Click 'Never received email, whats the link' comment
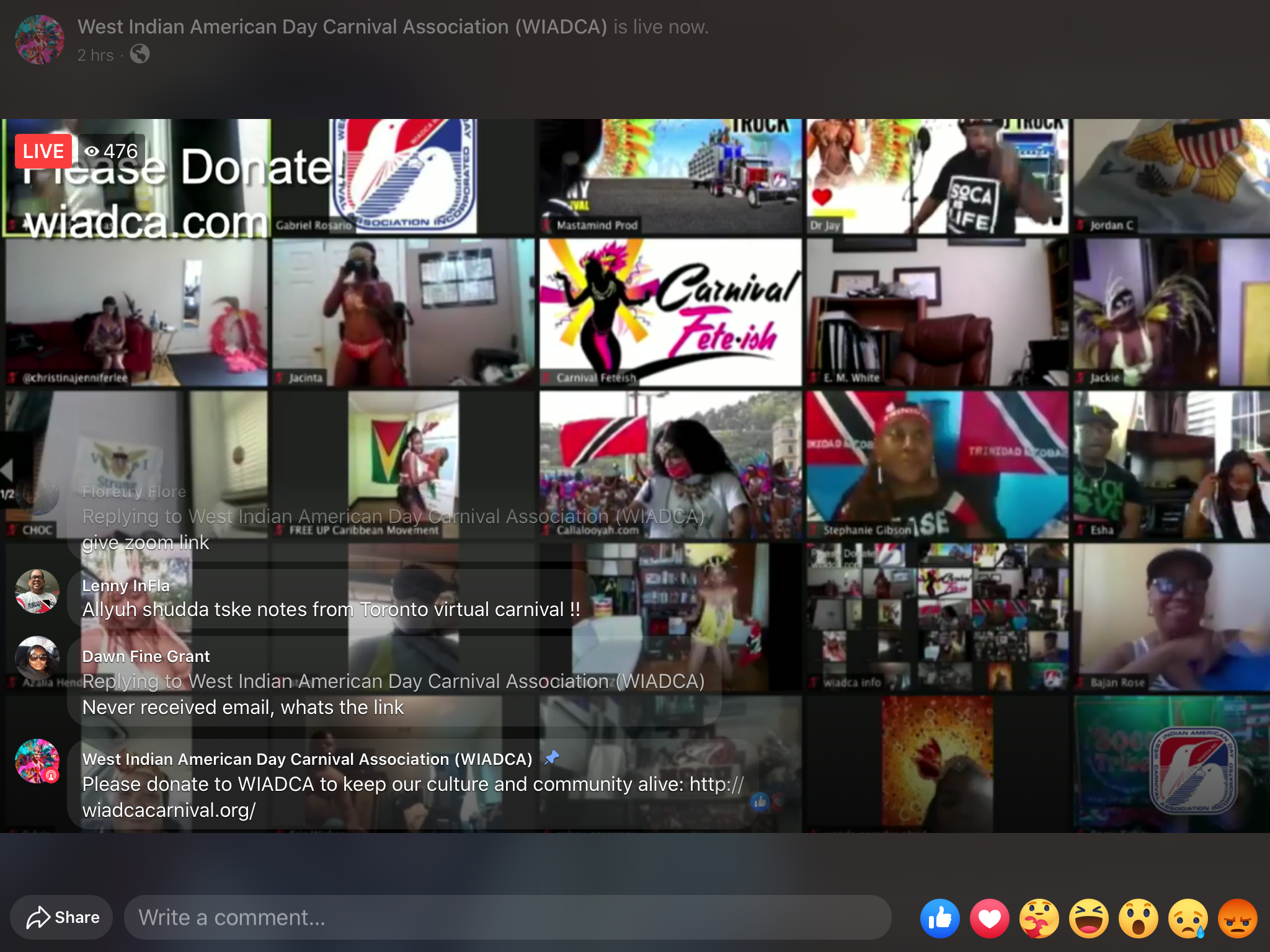This screenshot has width=1270, height=952. click(243, 707)
